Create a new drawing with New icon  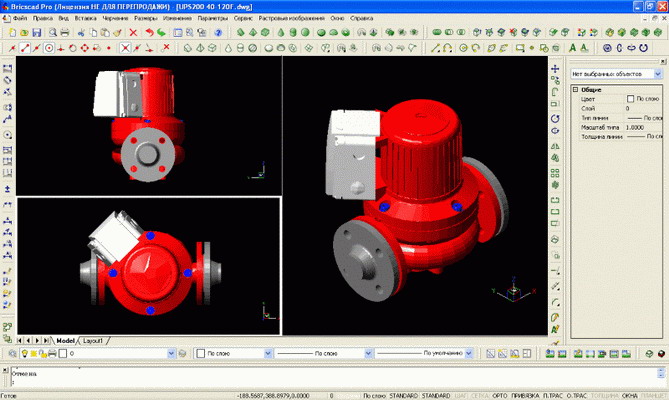pos(12,32)
